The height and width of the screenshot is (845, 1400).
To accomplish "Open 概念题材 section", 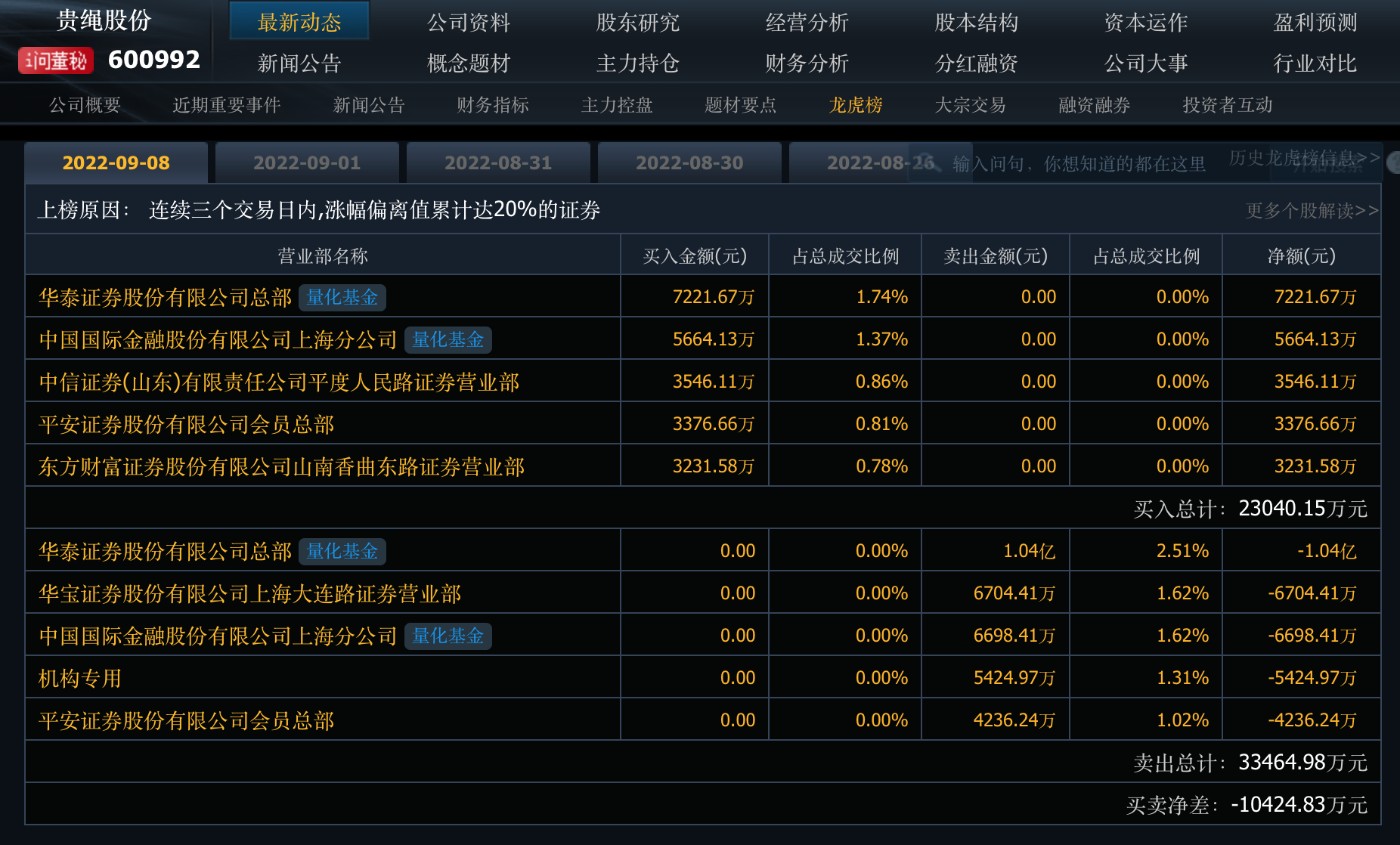I will pyautogui.click(x=469, y=63).
